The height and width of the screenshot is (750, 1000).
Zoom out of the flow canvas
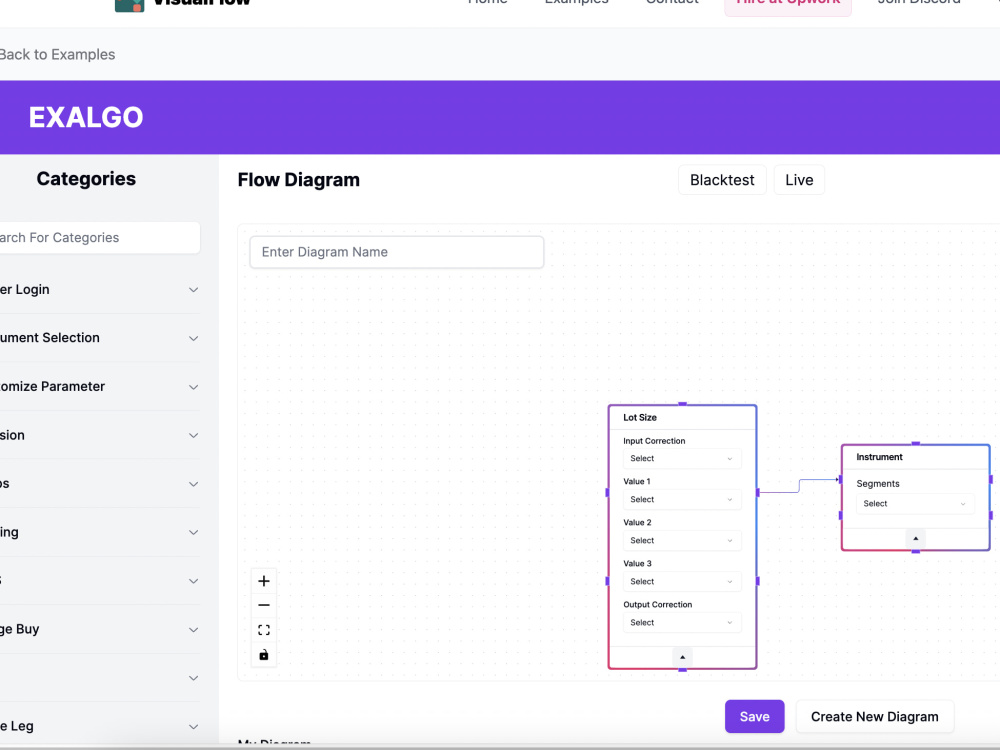263,605
